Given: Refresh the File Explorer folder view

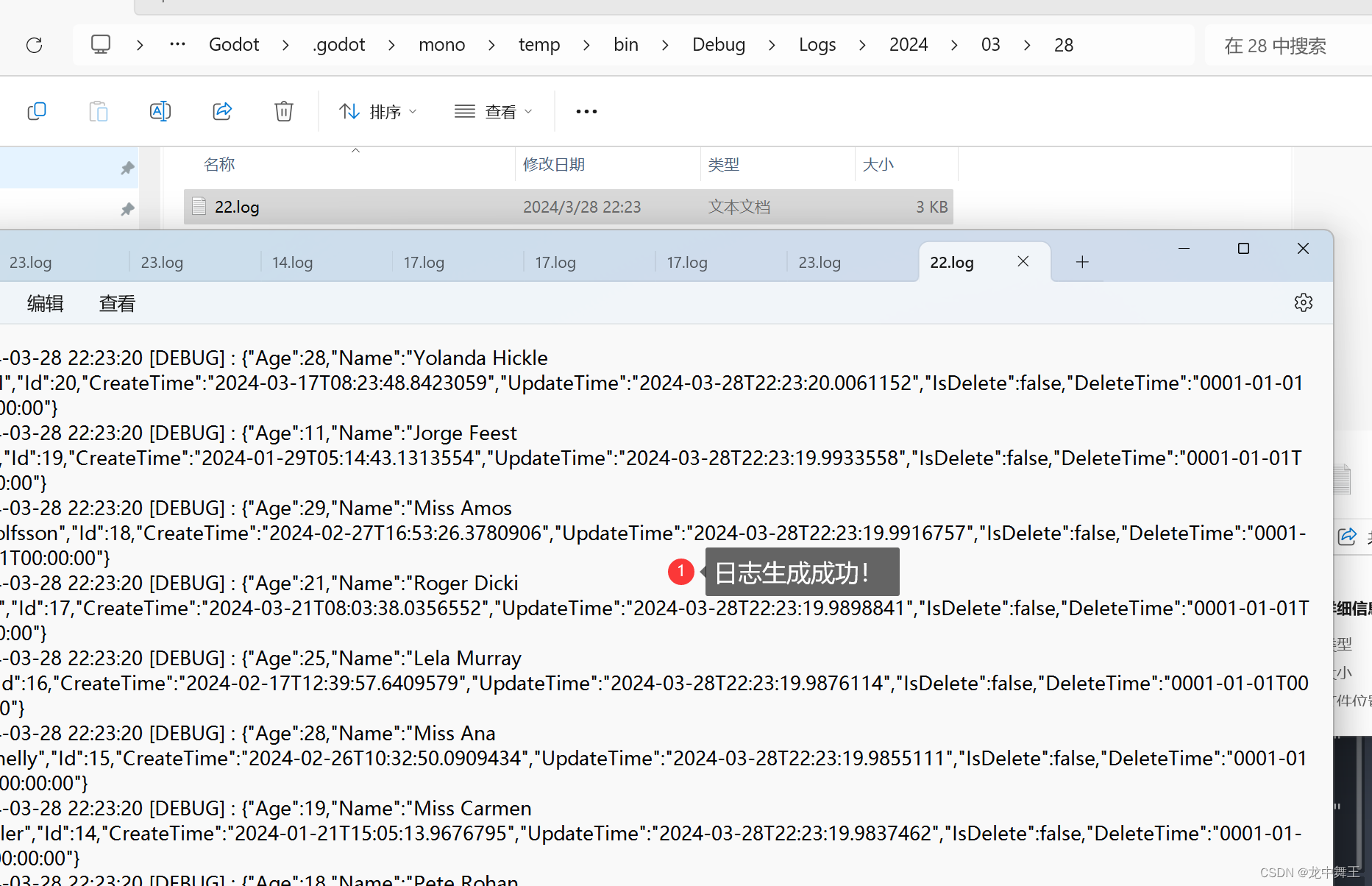Looking at the screenshot, I should pos(34,45).
